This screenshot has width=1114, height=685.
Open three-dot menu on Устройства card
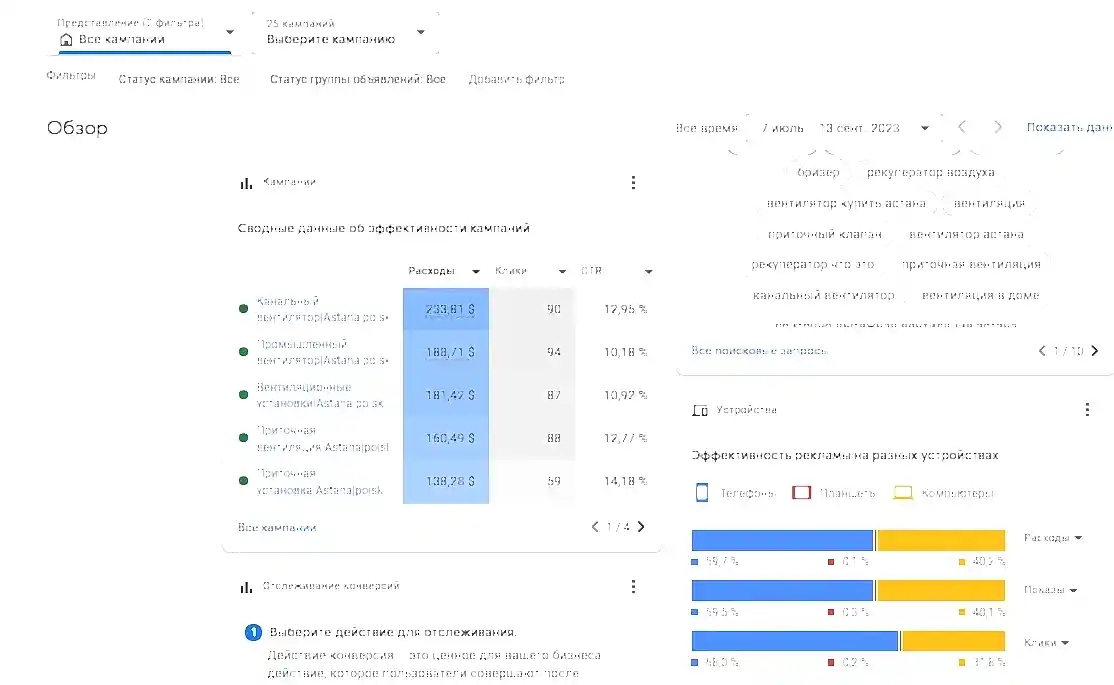point(1087,410)
